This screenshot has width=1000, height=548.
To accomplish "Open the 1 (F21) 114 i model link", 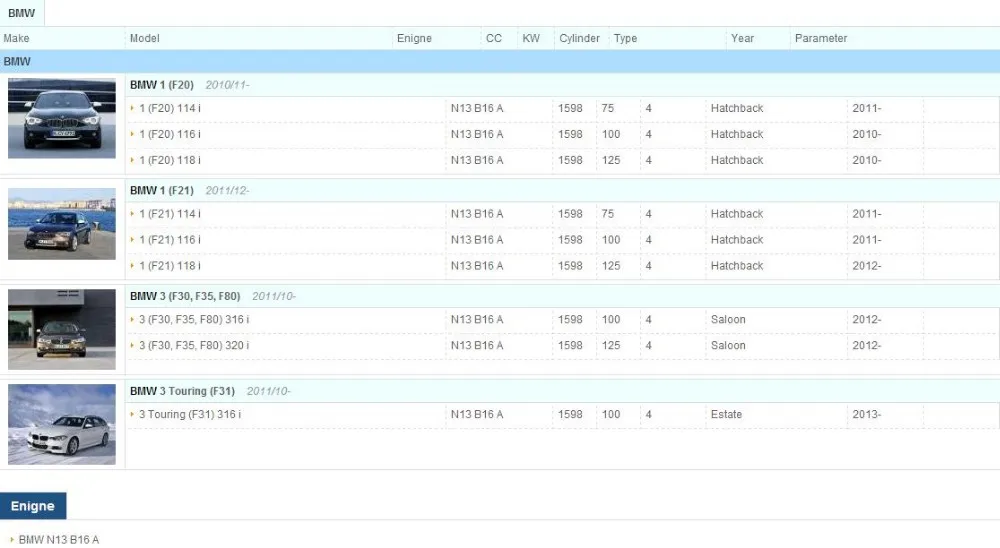I will (x=170, y=214).
